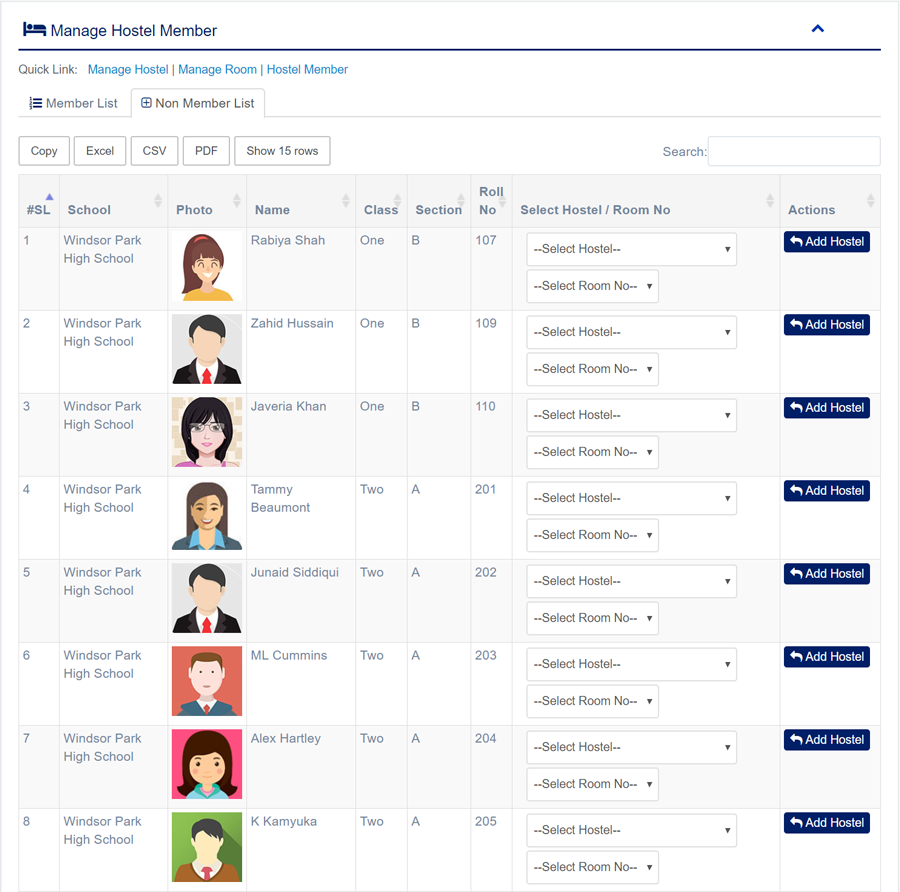Sort table by Class column
The width and height of the screenshot is (900, 892).
tap(381, 210)
